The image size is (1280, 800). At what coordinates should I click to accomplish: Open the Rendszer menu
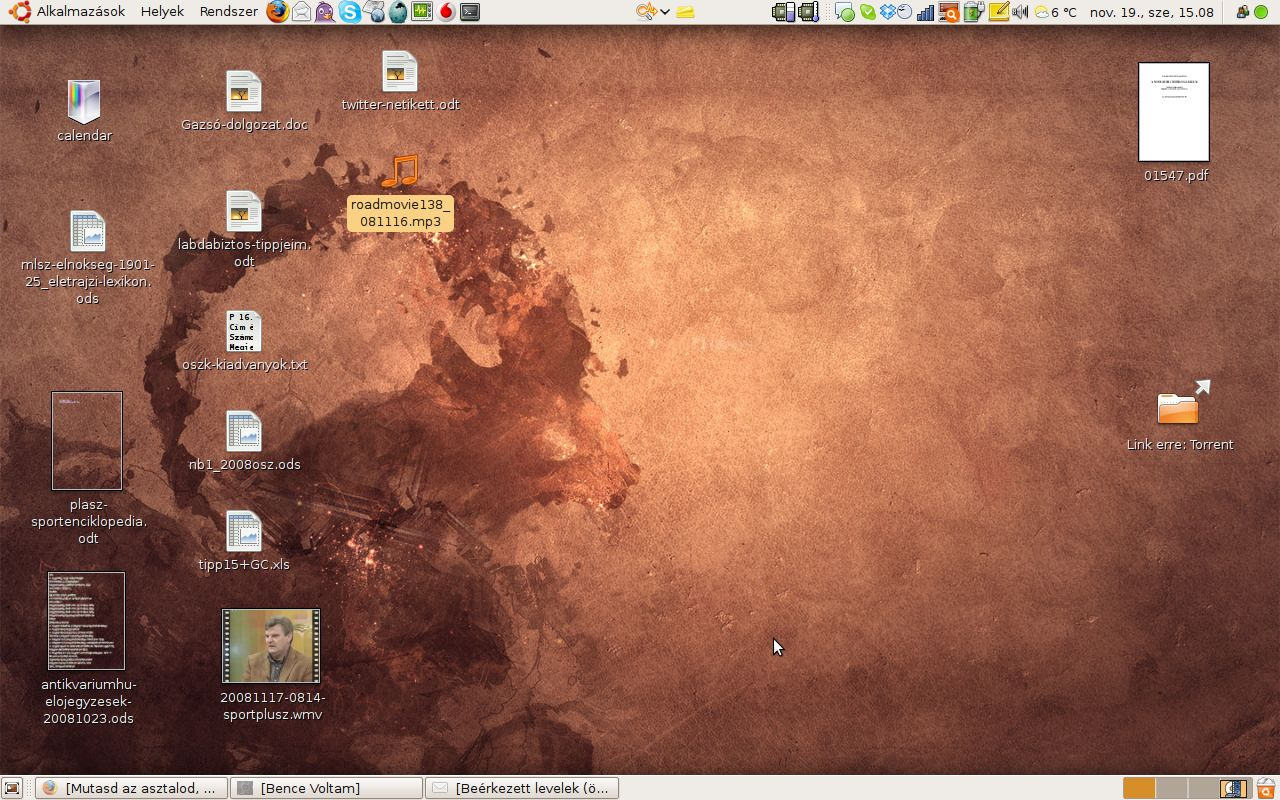coord(229,12)
